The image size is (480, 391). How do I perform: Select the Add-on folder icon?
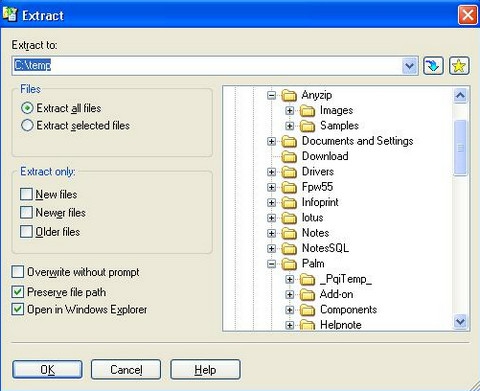pyautogui.click(x=307, y=295)
